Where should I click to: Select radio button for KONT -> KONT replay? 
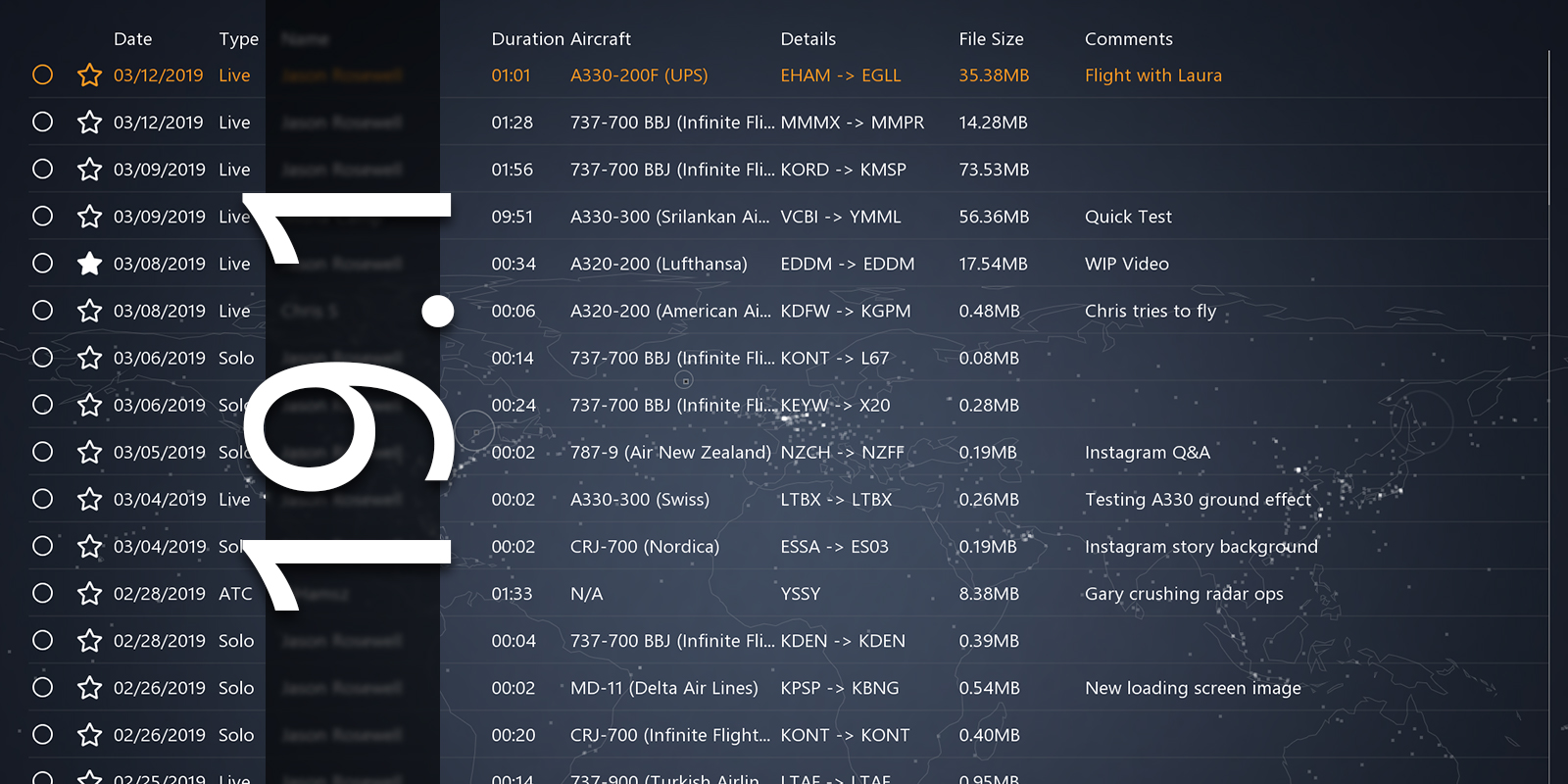coord(42,734)
